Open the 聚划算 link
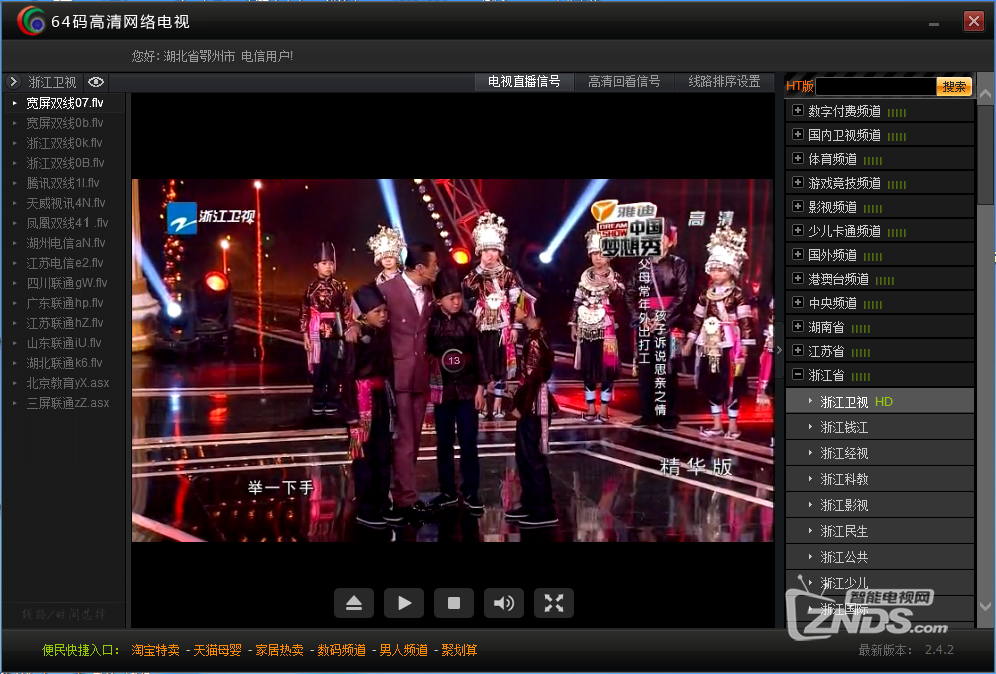996x674 pixels. click(459, 650)
